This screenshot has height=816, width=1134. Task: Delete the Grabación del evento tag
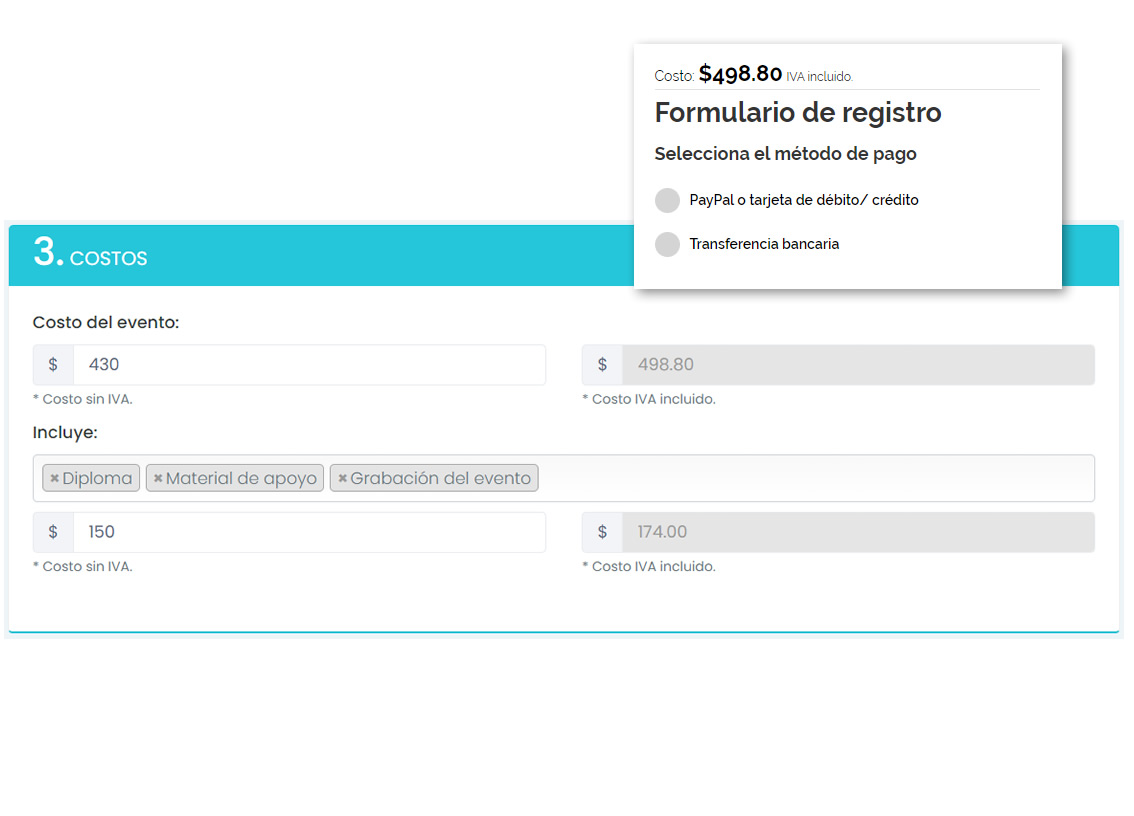point(342,479)
